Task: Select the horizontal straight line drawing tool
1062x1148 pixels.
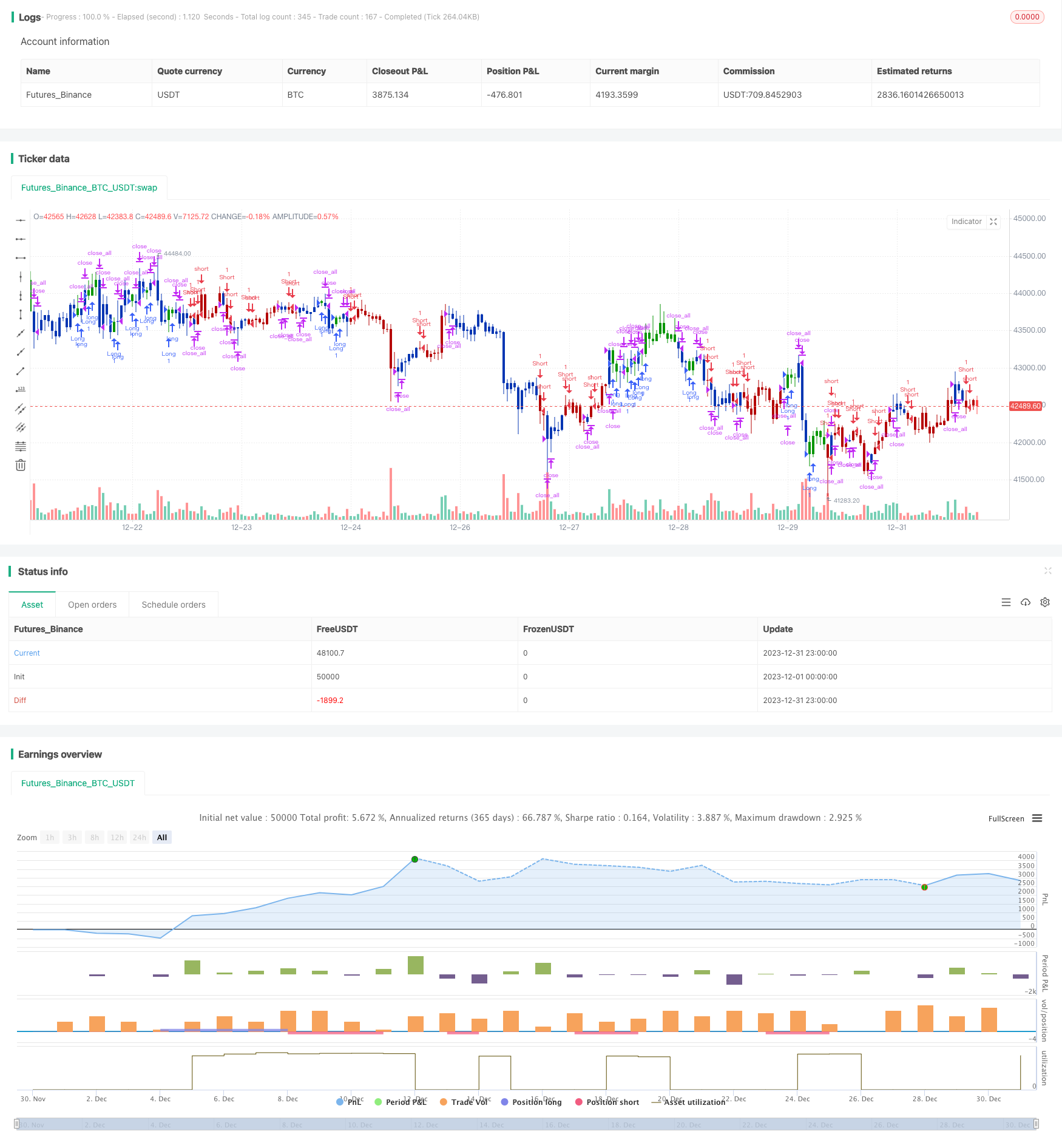Action: 21,220
